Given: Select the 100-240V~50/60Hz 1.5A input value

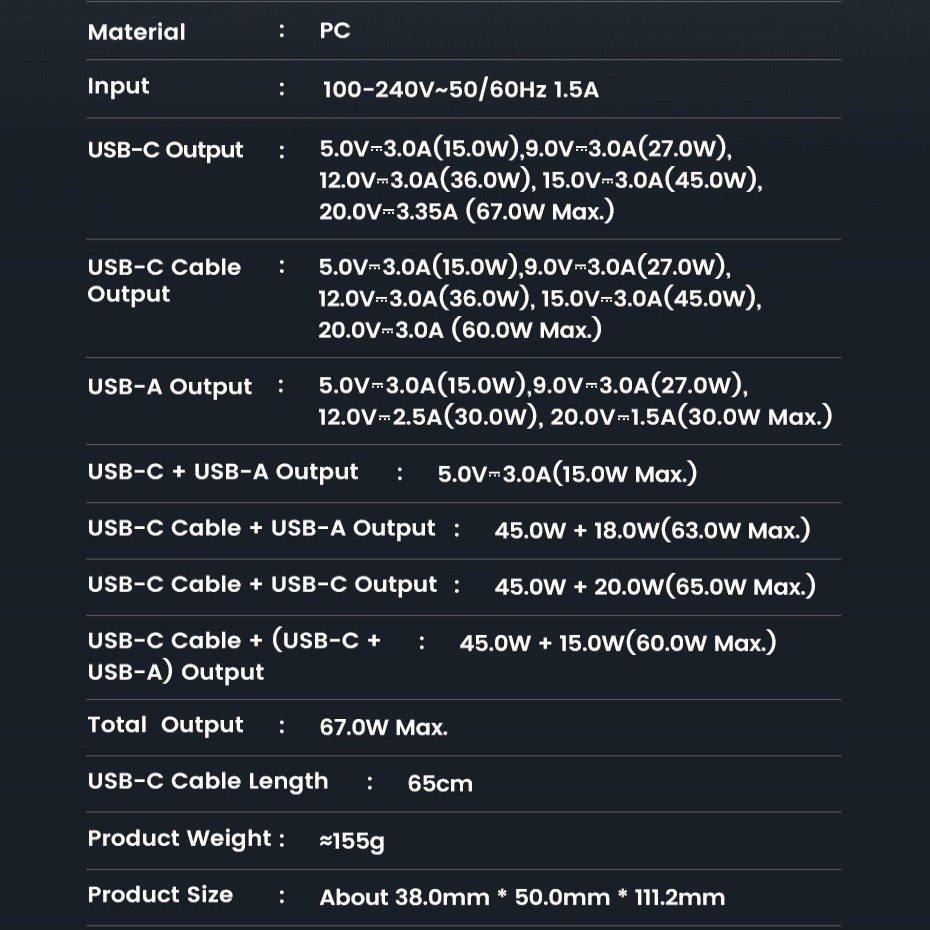Looking at the screenshot, I should tap(460, 90).
